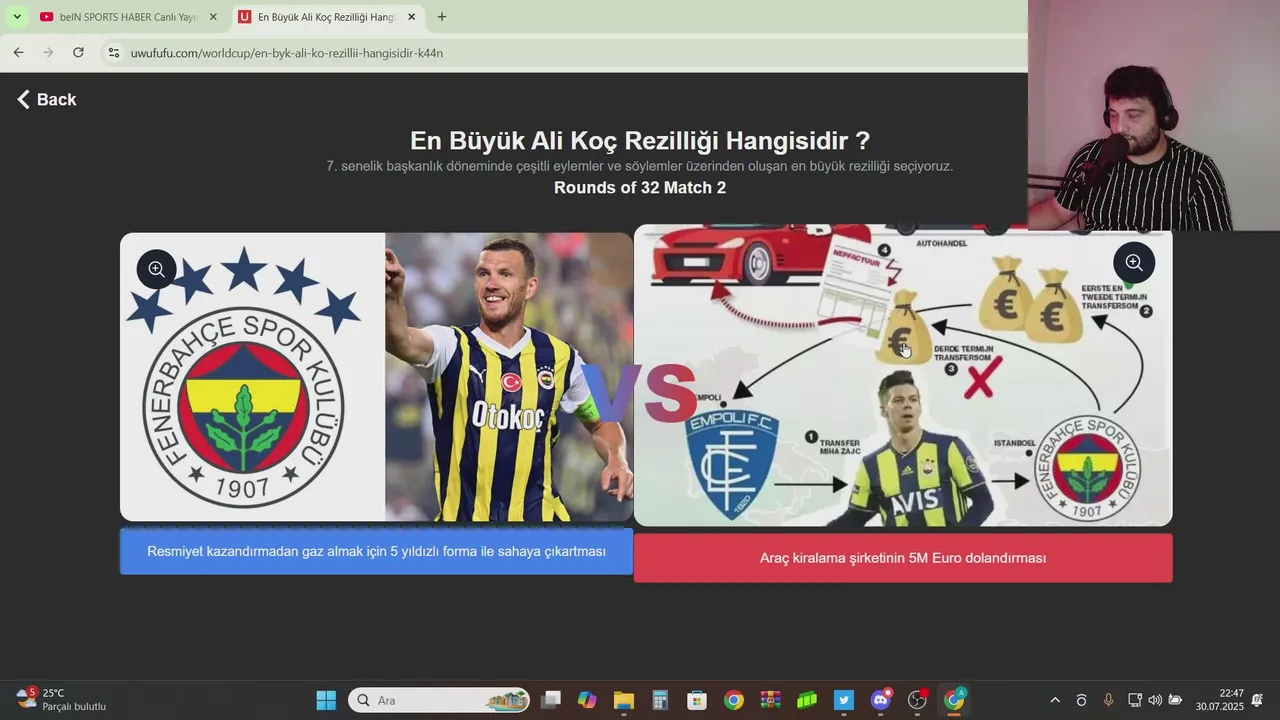Select the Fenerbahçe five-star logo picture

coord(376,377)
